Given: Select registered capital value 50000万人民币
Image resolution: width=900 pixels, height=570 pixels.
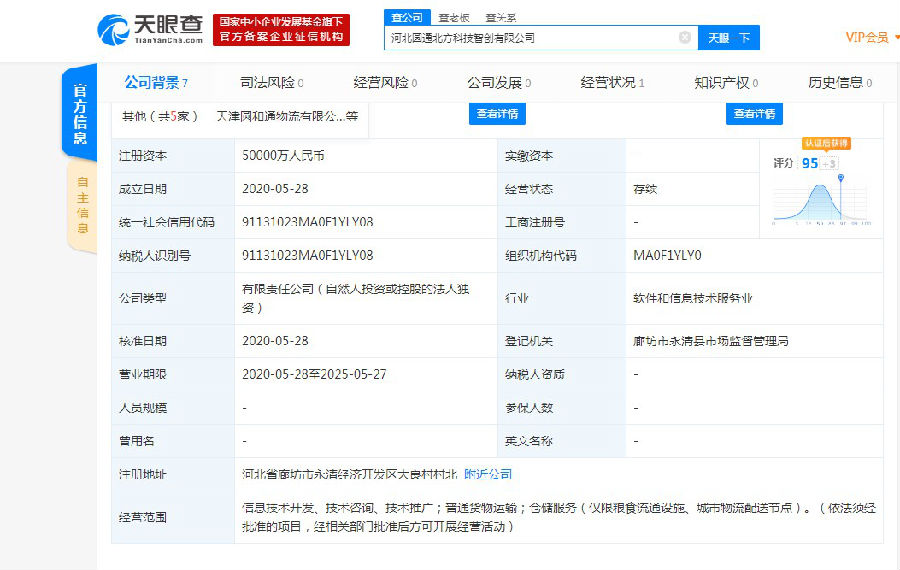Looking at the screenshot, I should click(284, 156).
